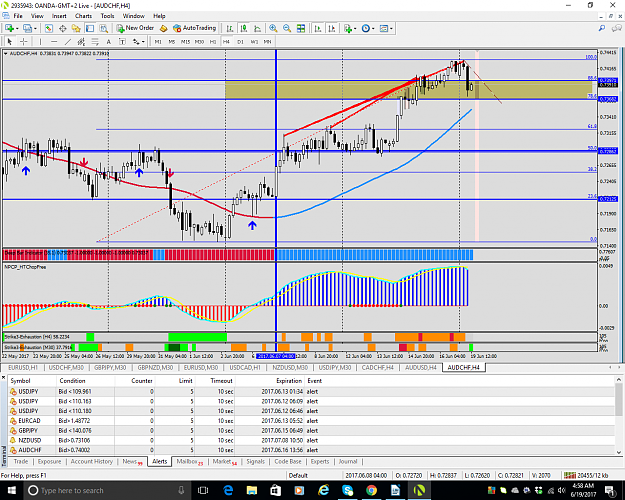Expand the New Chart dropdown arrow
Viewport: 625px width, 500px height.
coord(17,28)
